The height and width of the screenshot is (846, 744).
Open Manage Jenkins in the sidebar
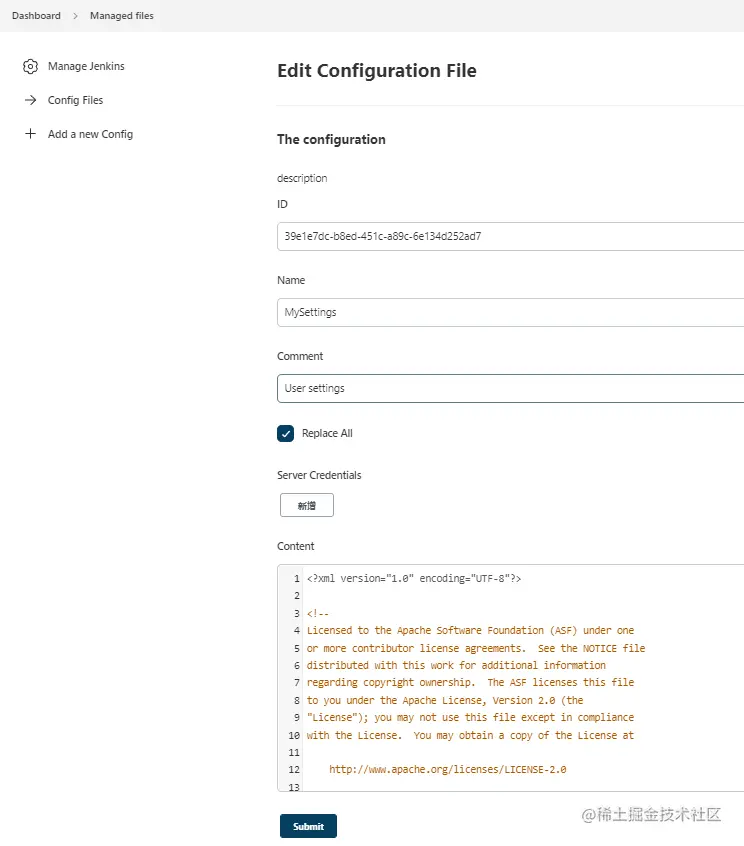pos(86,66)
